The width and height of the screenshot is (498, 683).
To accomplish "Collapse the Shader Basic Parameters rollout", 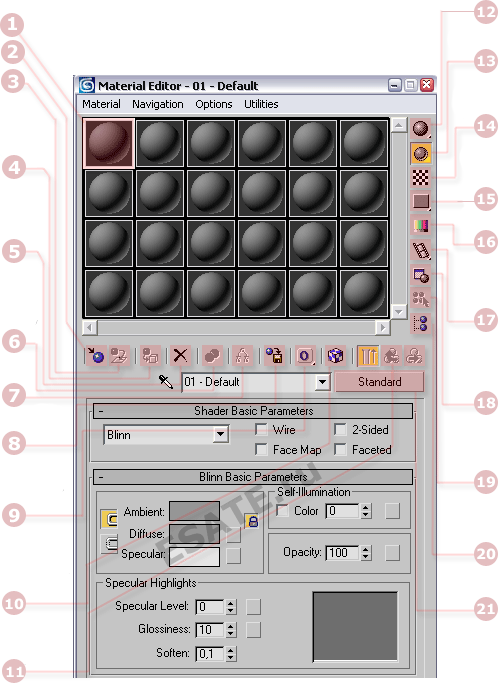I will click(x=253, y=411).
